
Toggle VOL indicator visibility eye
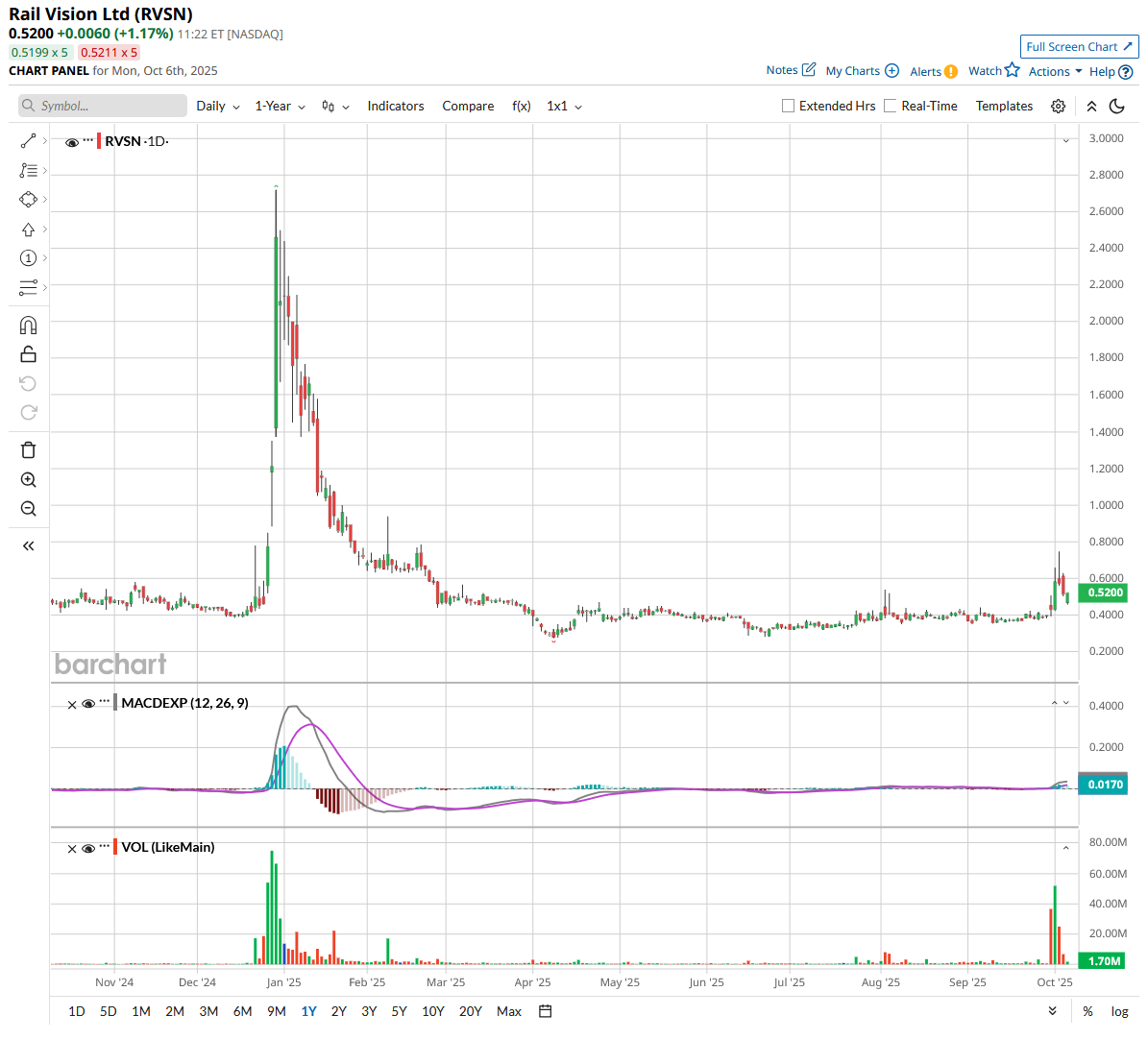88,848
